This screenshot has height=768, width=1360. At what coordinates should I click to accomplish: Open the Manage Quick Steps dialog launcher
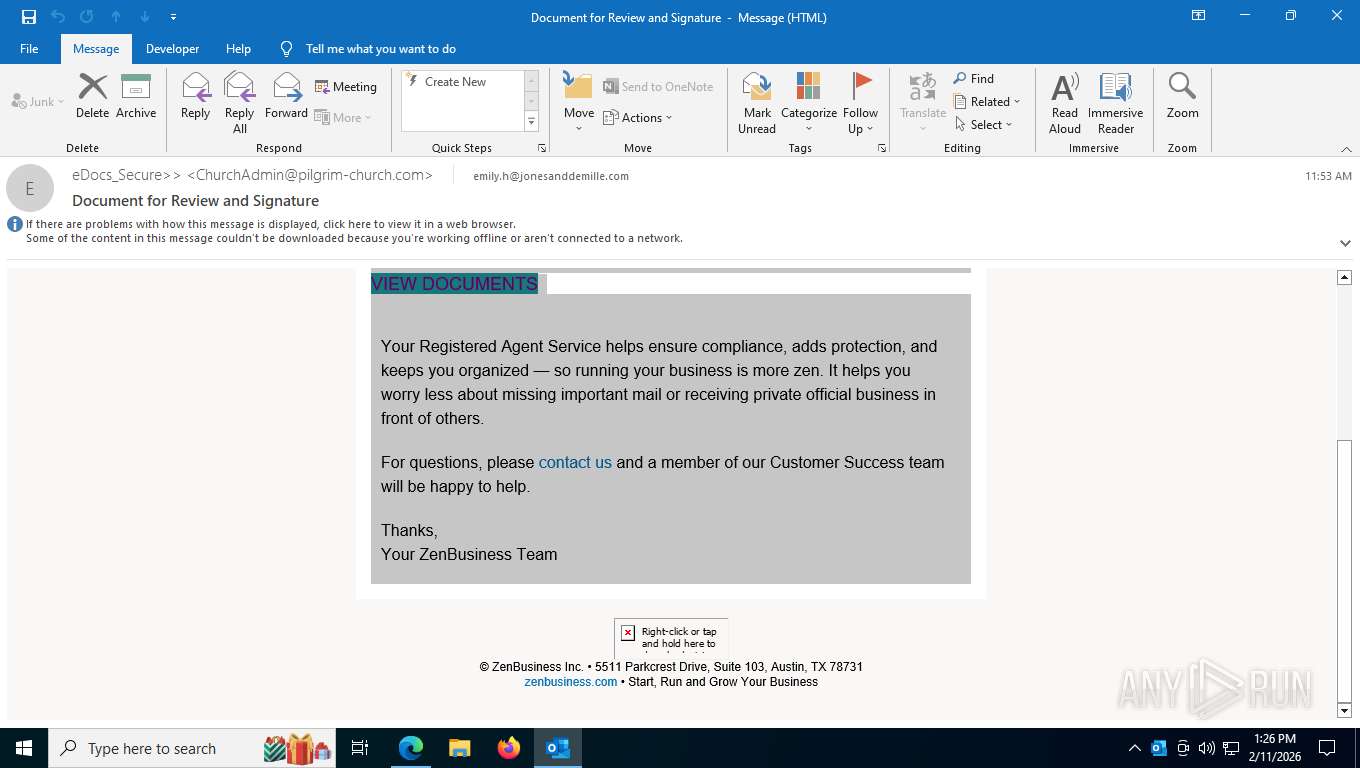click(542, 148)
